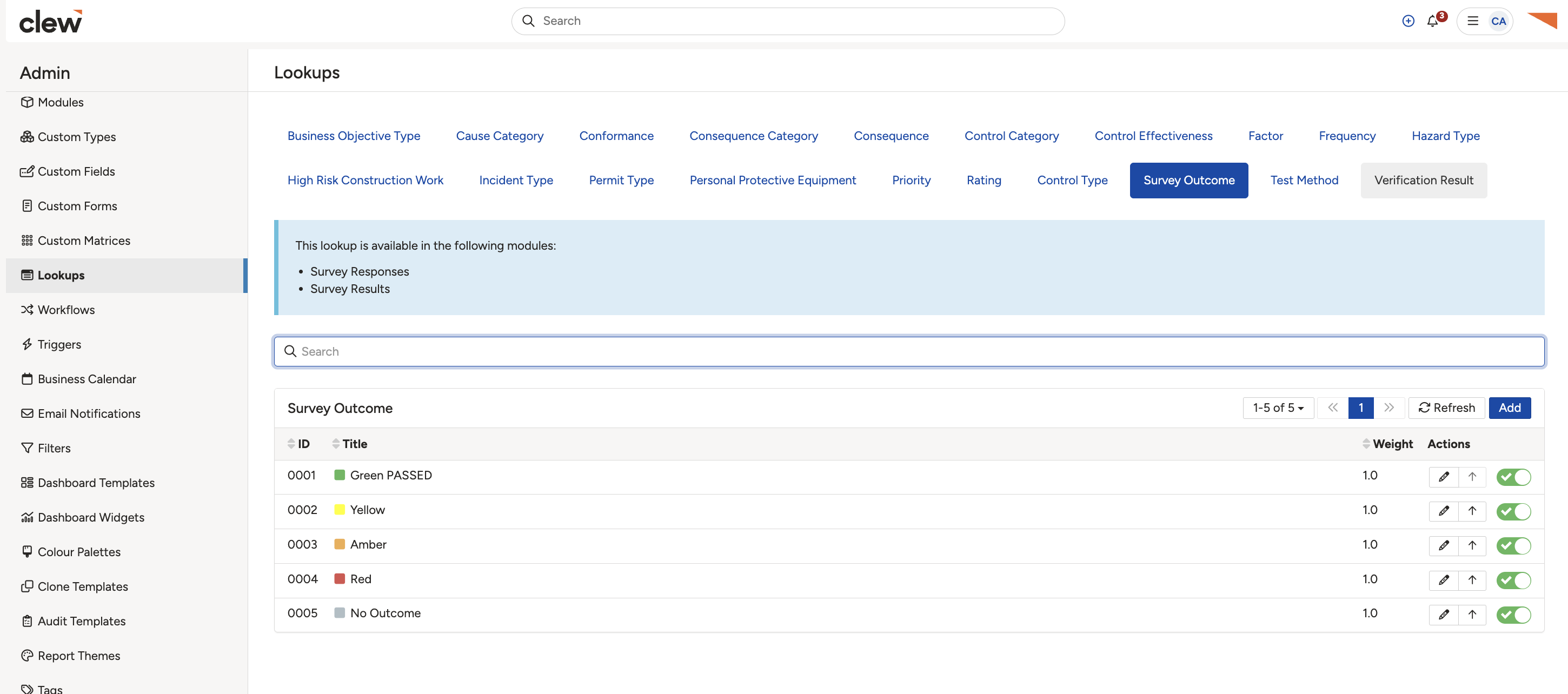Click the clew logo
Image resolution: width=1568 pixels, height=694 pixels.
click(x=50, y=21)
